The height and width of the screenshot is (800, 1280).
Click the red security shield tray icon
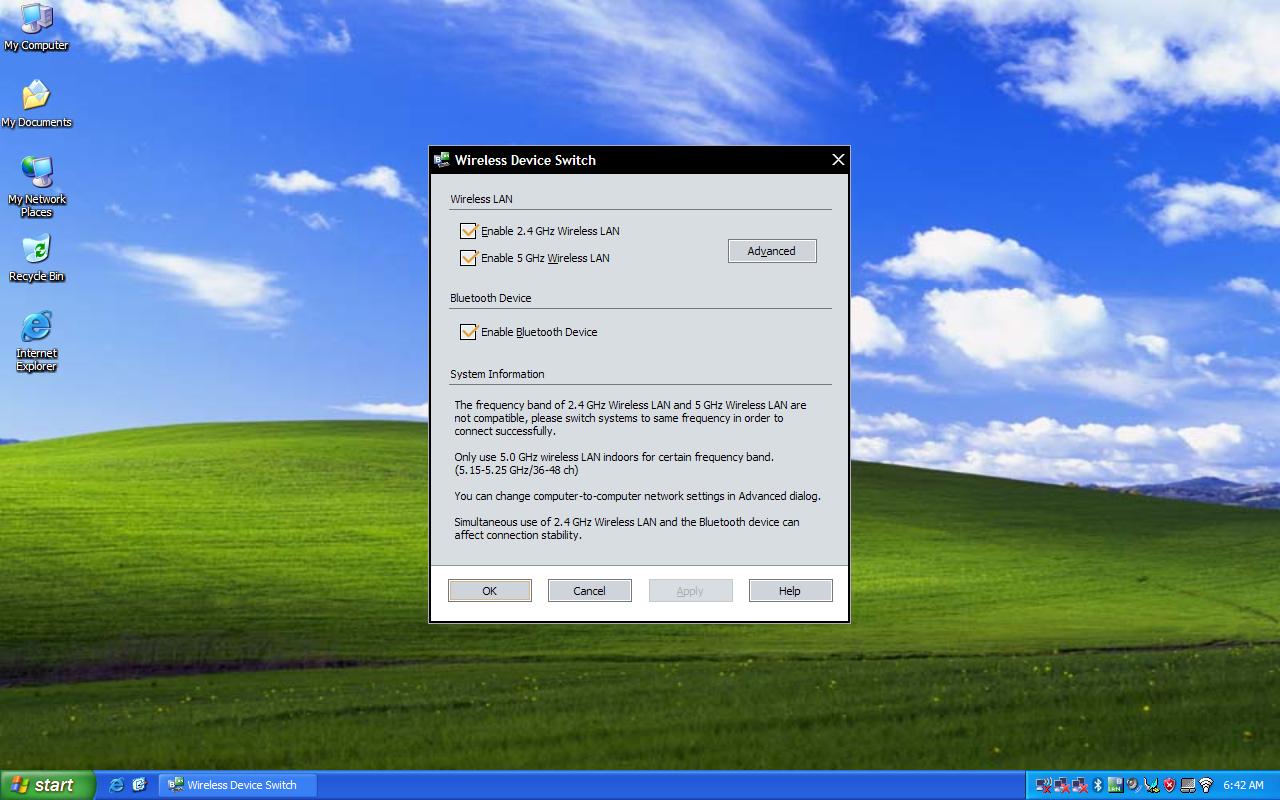click(x=1169, y=785)
